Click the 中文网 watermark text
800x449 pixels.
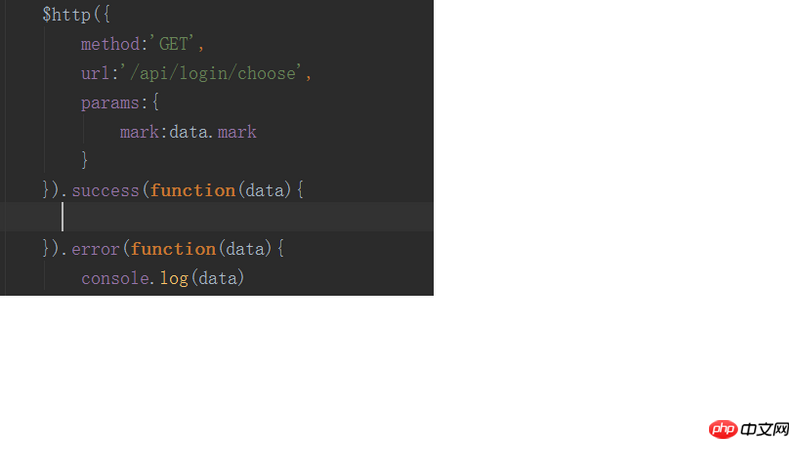pos(765,429)
